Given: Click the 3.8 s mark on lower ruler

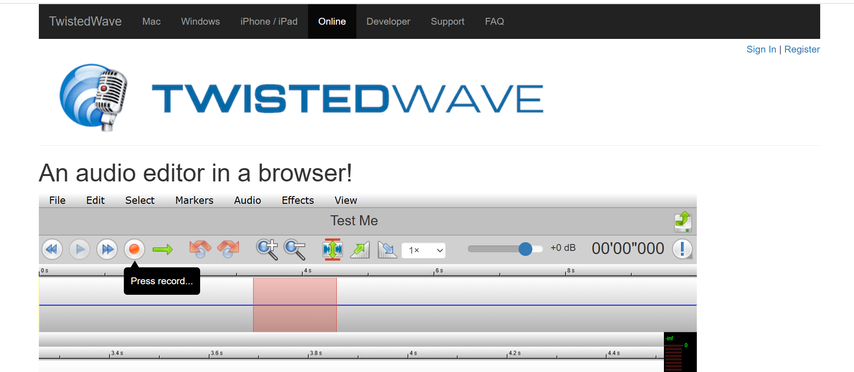Looking at the screenshot, I should 315,353.
